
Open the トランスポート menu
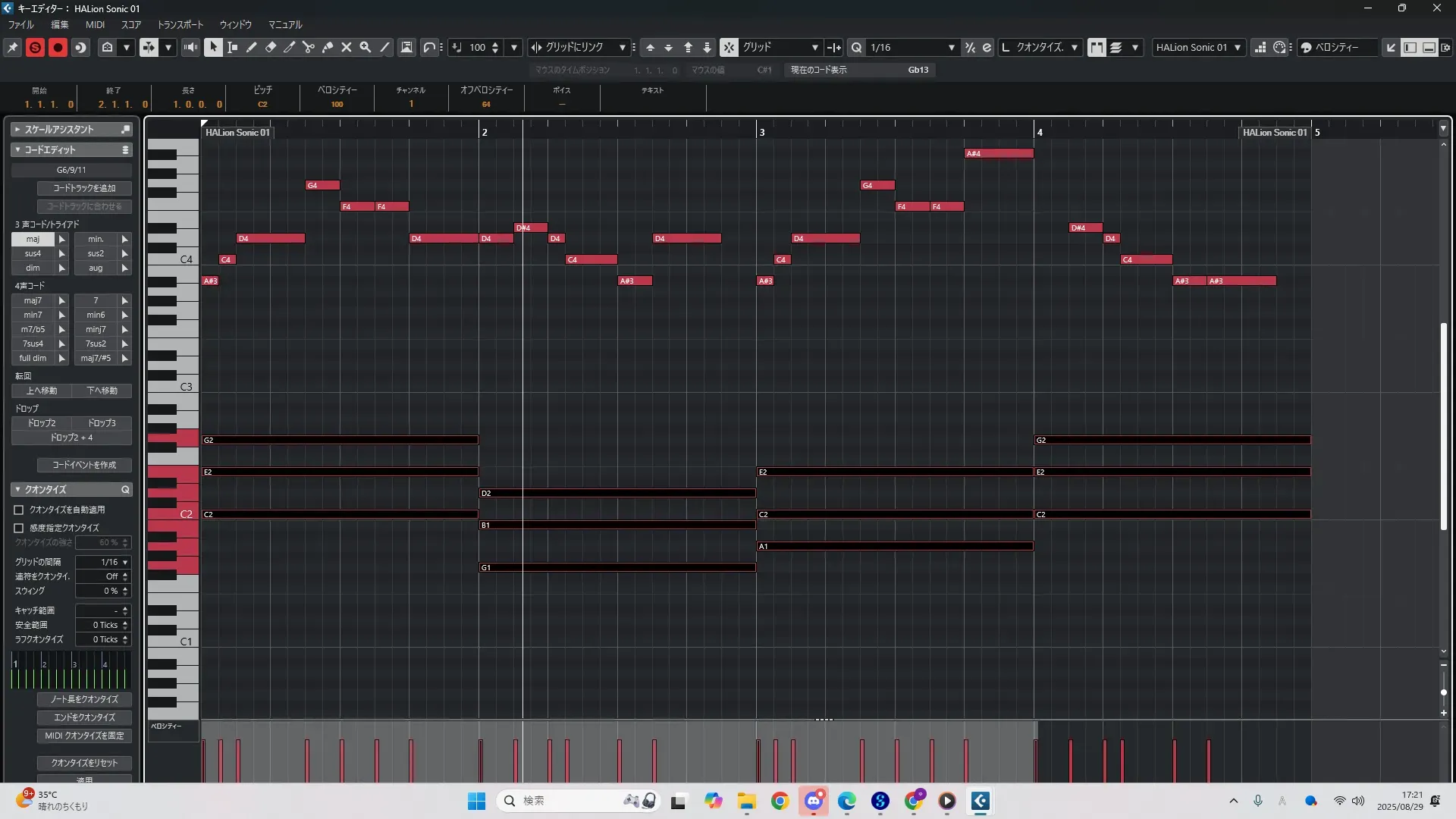pyautogui.click(x=180, y=24)
